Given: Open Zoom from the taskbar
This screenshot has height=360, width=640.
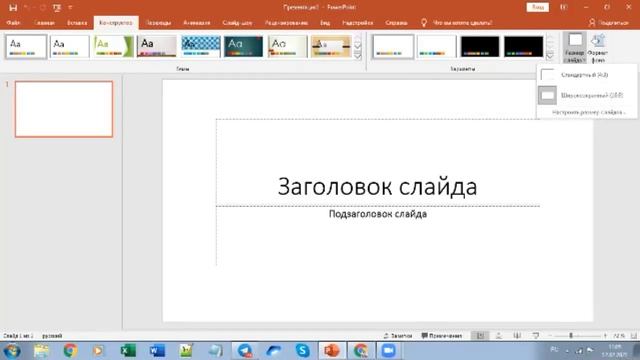Looking at the screenshot, I should coord(388,351).
